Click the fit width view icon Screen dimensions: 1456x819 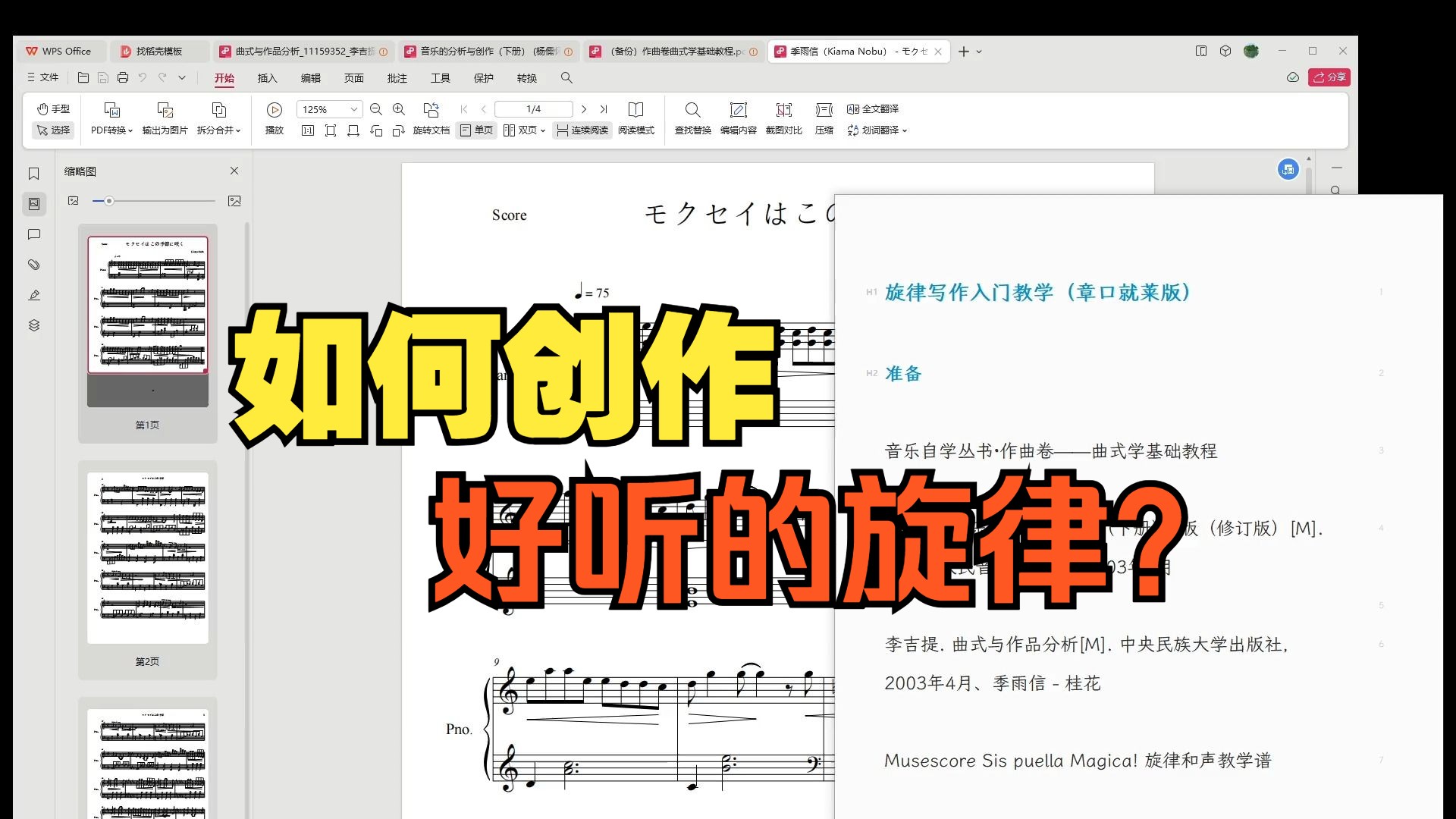pos(353,130)
